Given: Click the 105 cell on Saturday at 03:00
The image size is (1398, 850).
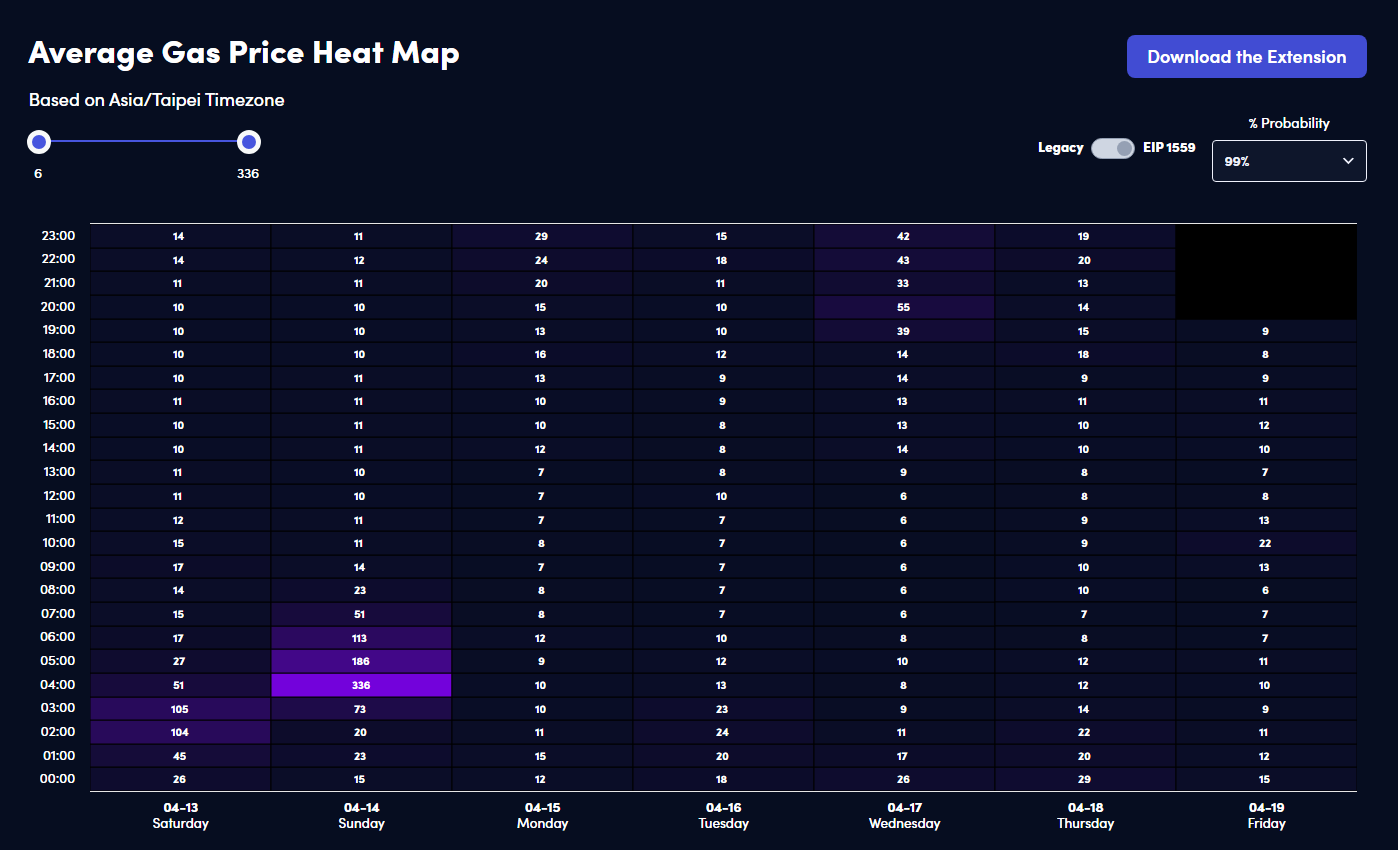Looking at the screenshot, I should click(179, 709).
